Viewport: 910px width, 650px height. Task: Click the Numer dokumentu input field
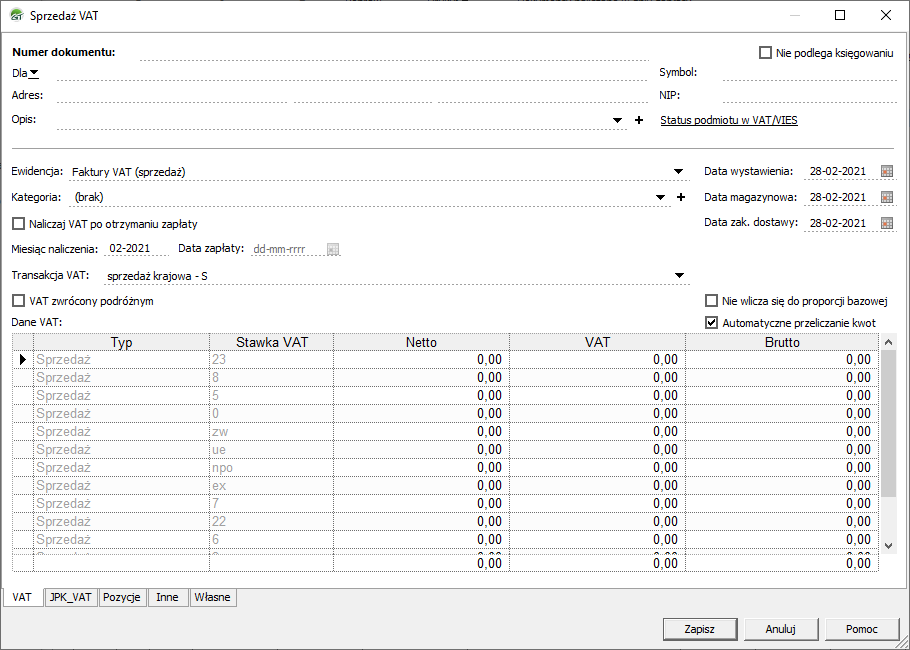tap(394, 52)
